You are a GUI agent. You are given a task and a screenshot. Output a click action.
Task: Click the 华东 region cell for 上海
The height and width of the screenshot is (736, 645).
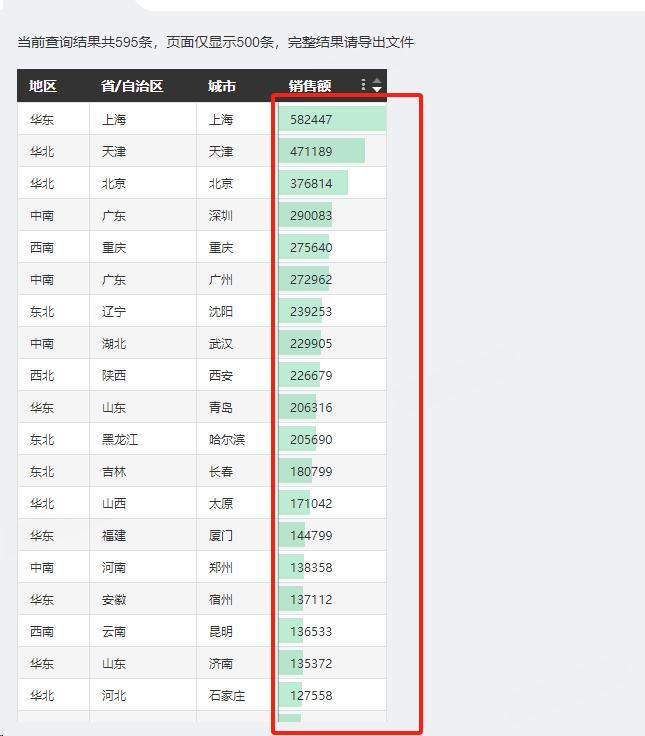click(42, 119)
